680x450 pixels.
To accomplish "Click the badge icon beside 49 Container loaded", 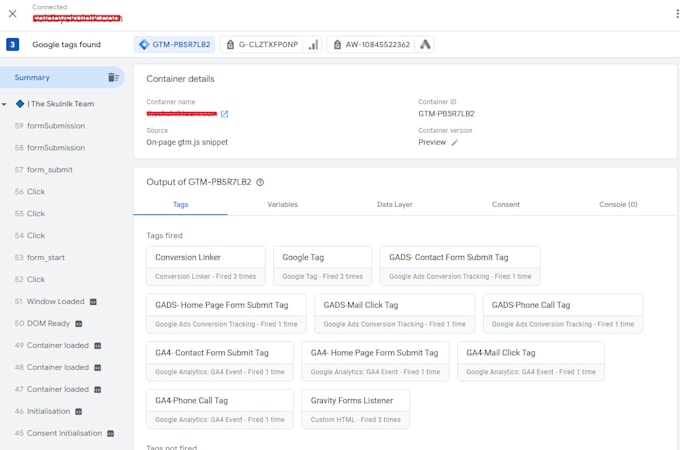I will coord(98,346).
